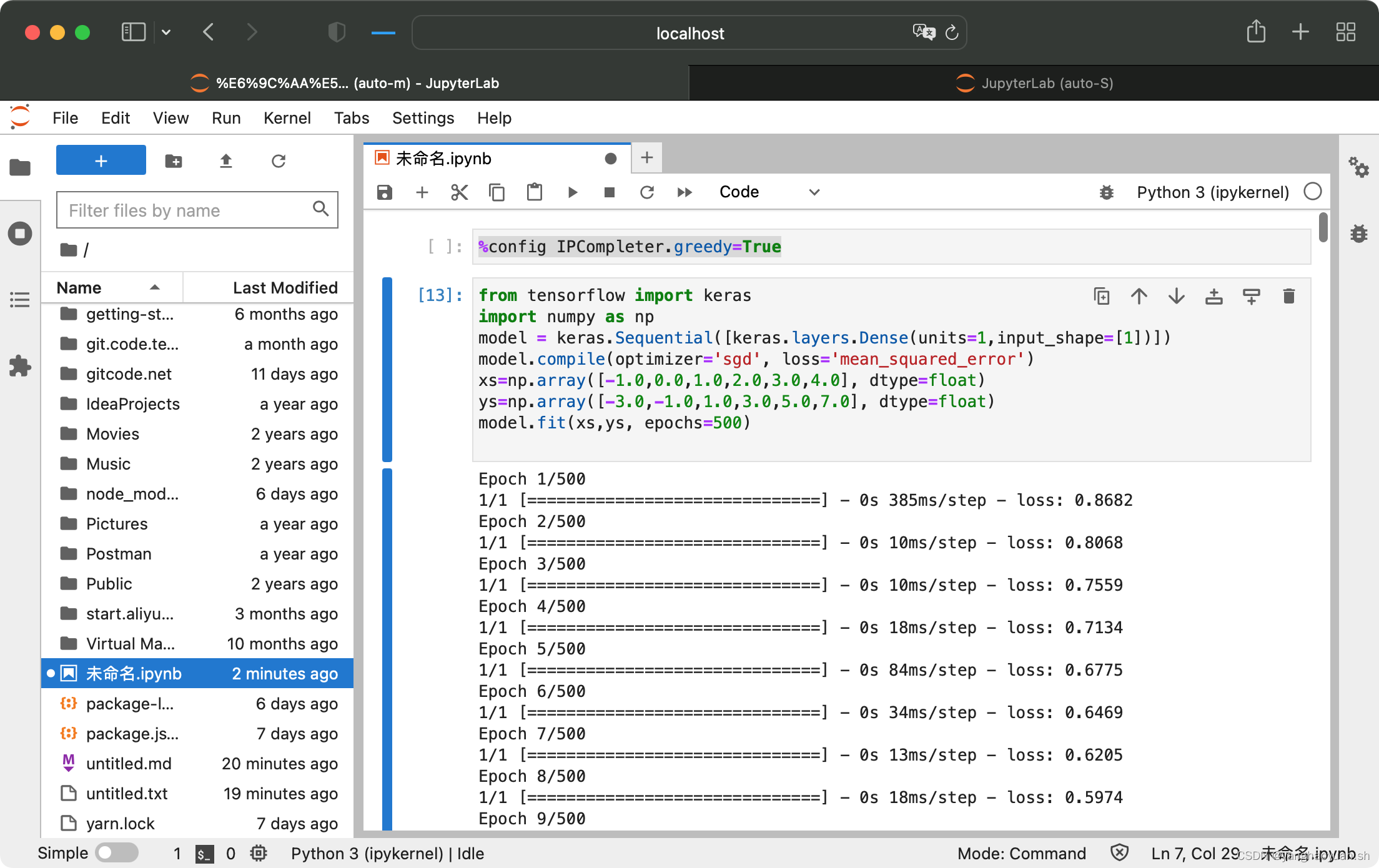The height and width of the screenshot is (868, 1379).
Task: Open the File Browser sidebar tab
Action: (20, 167)
